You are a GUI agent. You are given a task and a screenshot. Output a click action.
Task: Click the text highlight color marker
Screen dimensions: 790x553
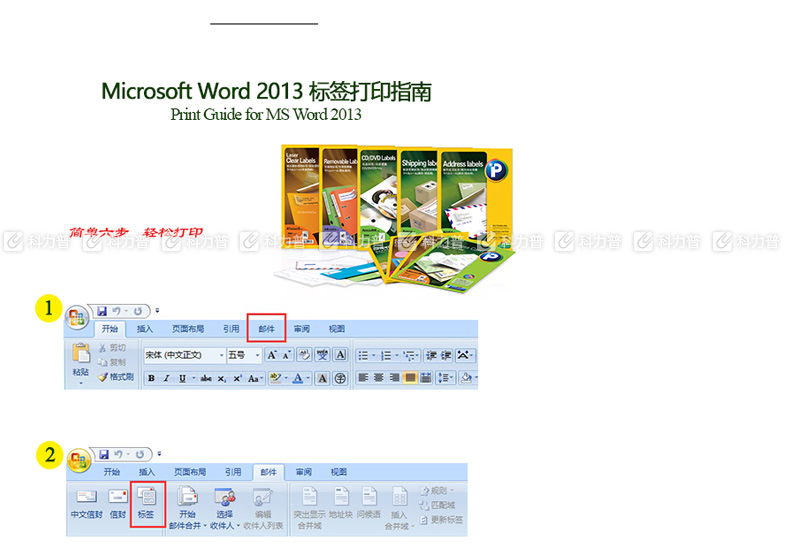point(275,378)
